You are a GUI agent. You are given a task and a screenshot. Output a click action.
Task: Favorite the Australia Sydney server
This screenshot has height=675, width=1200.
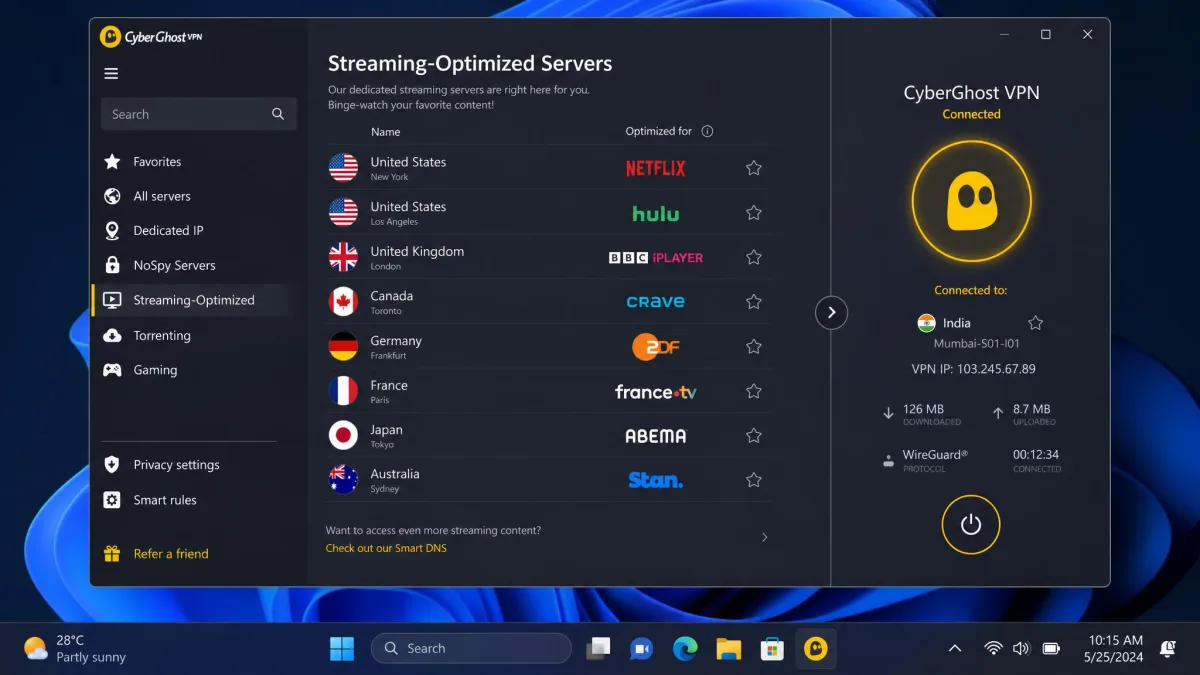pos(754,480)
